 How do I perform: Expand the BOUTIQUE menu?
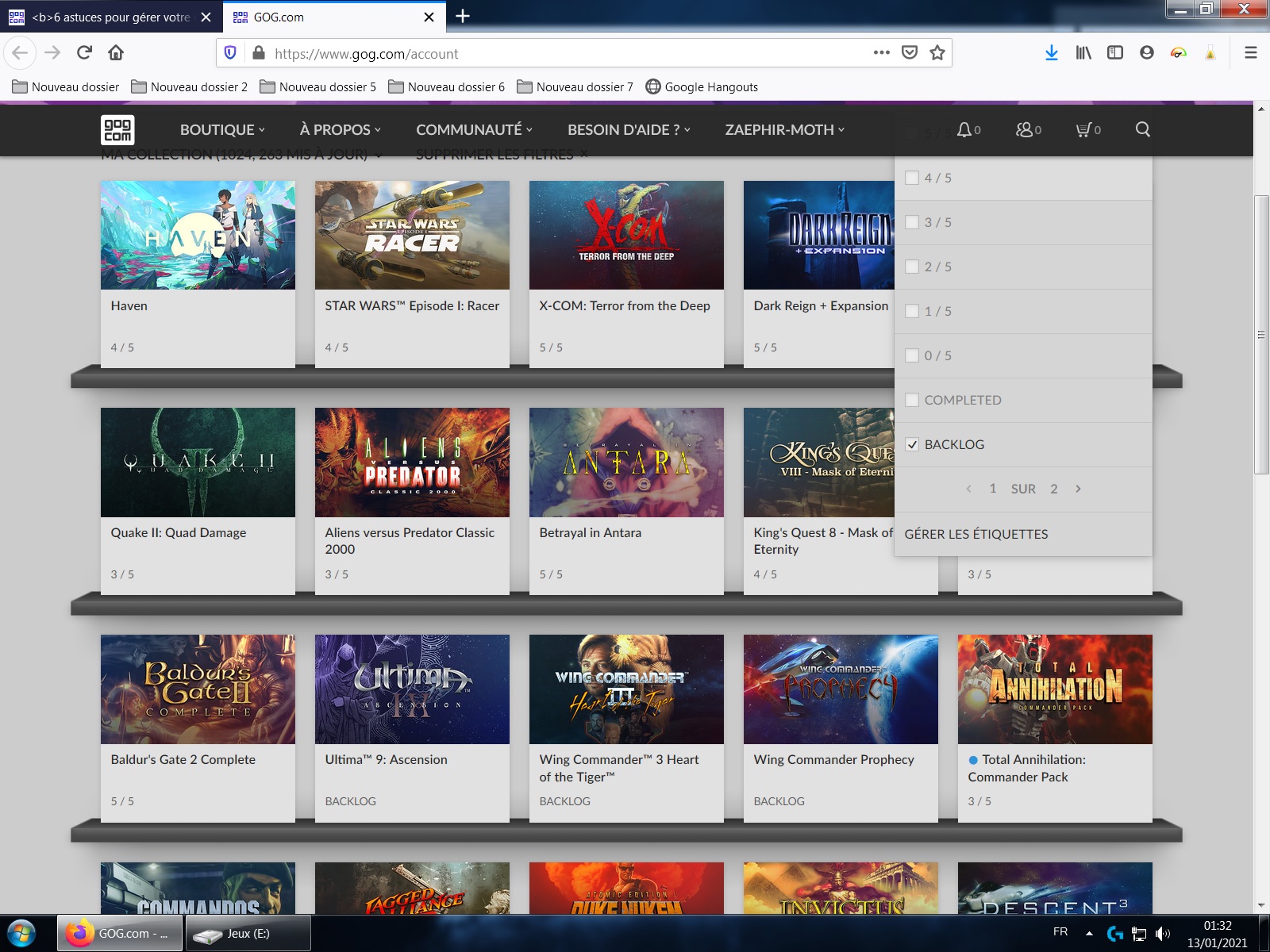(222, 129)
